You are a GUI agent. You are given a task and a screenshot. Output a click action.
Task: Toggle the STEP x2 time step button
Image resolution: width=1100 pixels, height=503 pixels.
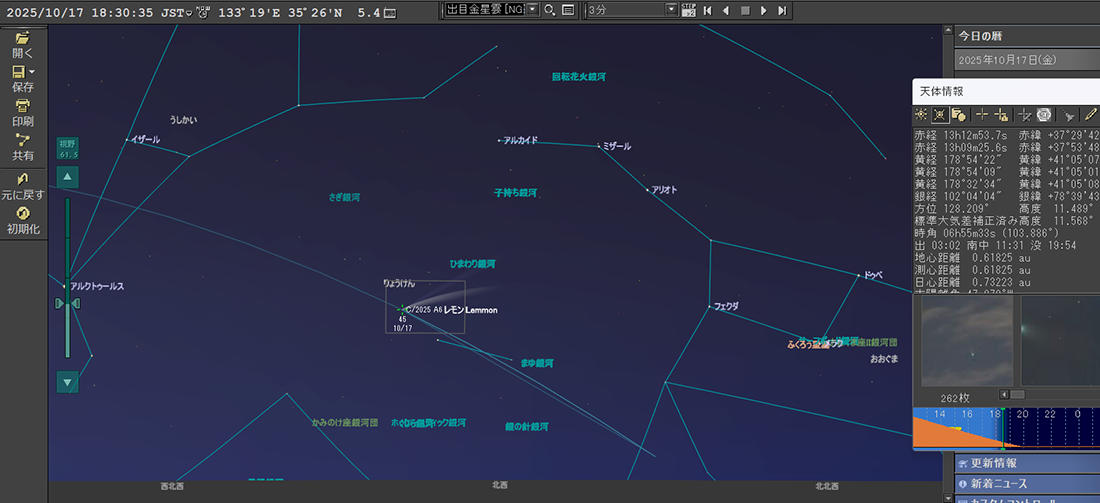pos(688,10)
